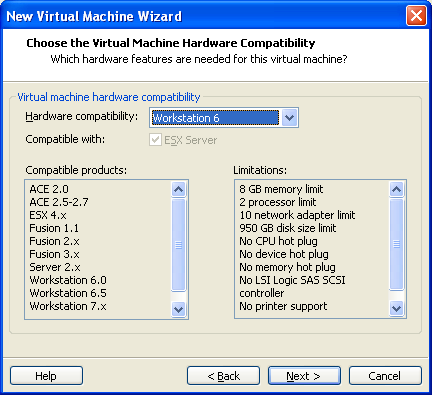
Task: Select Fusion 3.x list entry
Action: pos(54,254)
